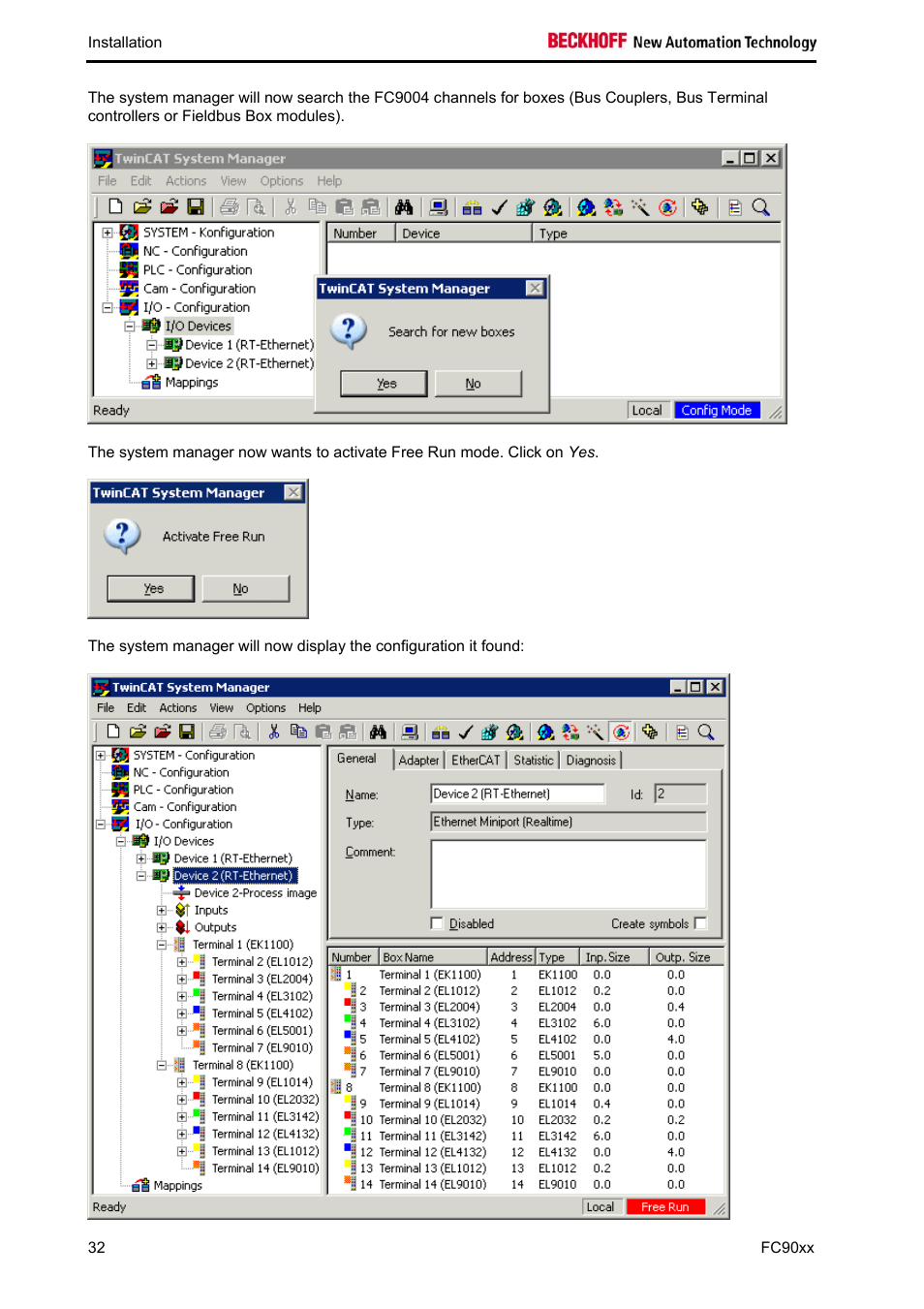Collapse Terminal 8 (EK1100) tree node
This screenshot has width=924, height=1309.
coord(162,1066)
